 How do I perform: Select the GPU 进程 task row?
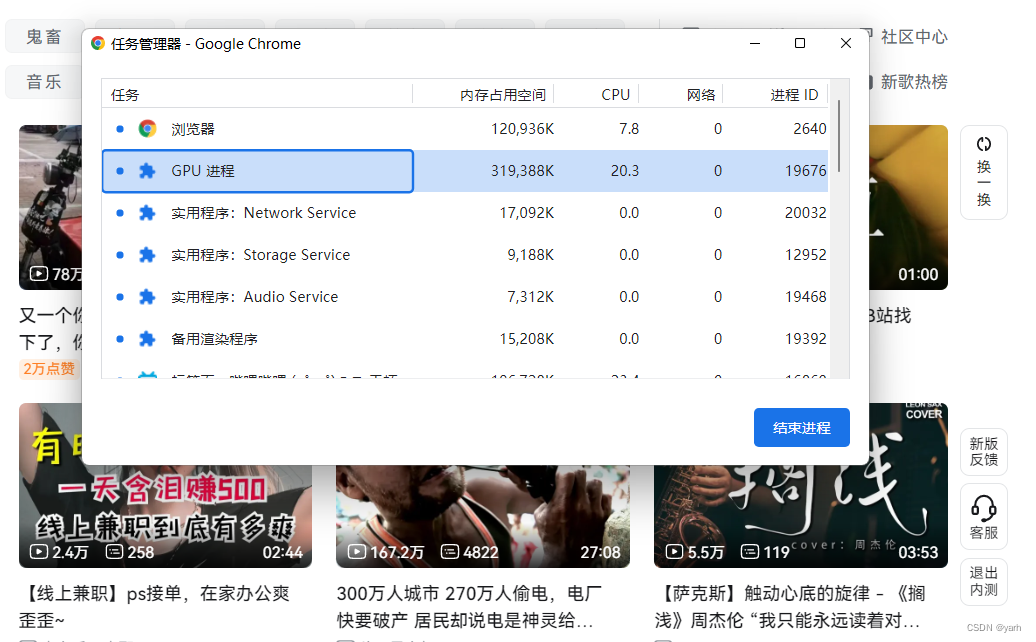[x=465, y=171]
